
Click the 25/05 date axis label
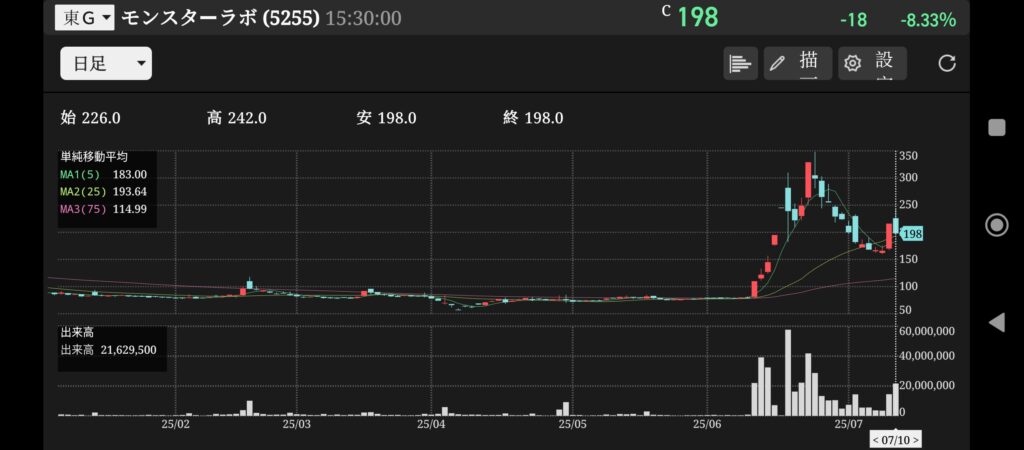[573, 424]
